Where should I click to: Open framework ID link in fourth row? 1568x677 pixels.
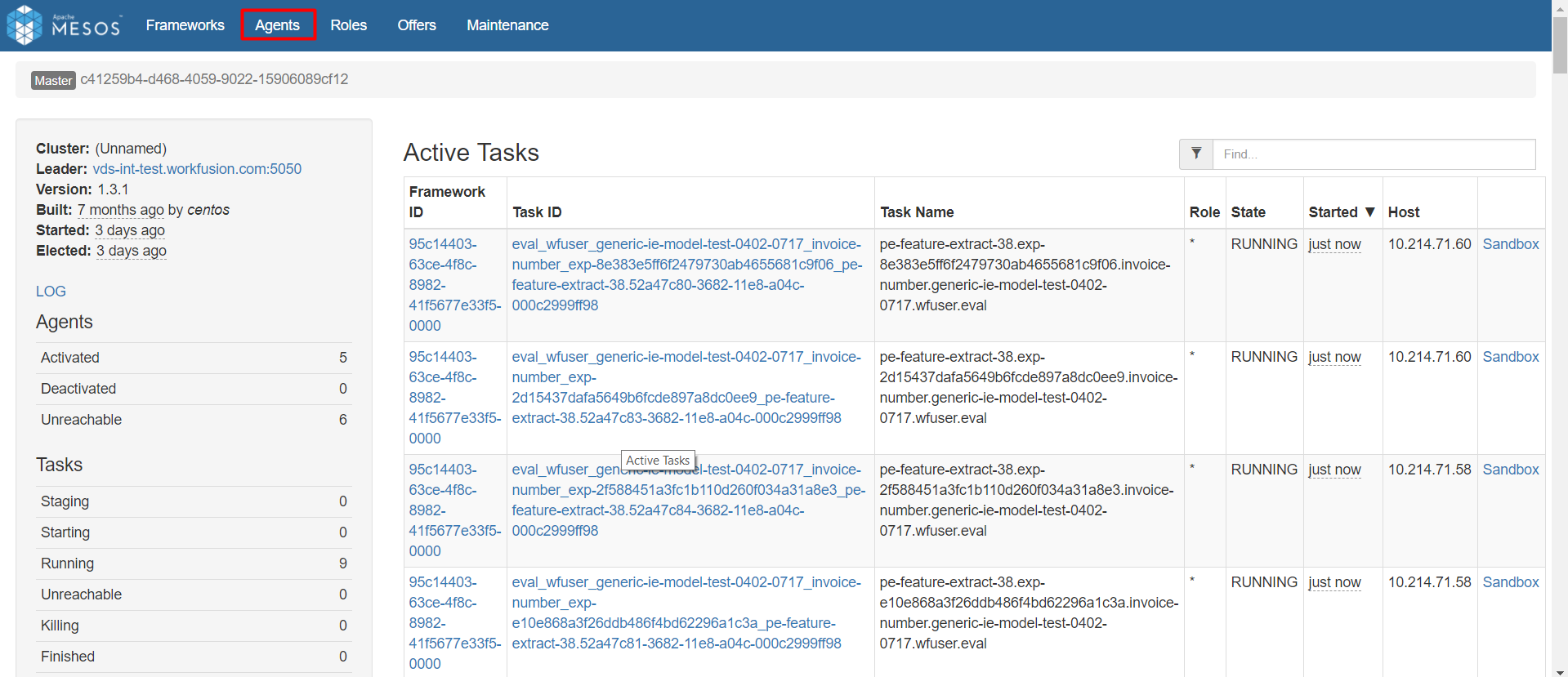tap(454, 623)
